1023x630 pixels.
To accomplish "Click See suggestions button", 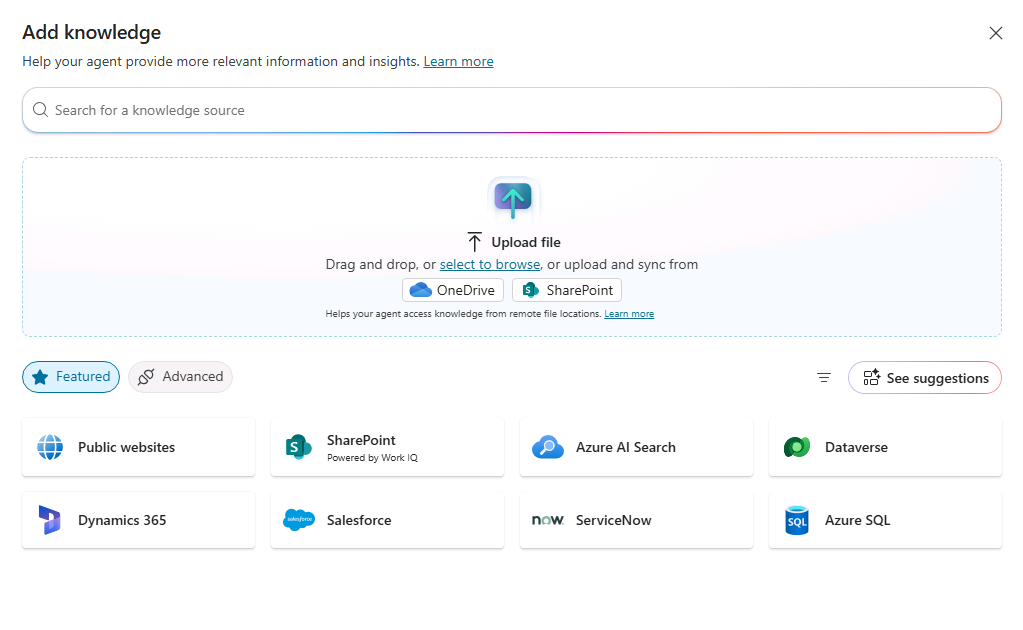I will pyautogui.click(x=924, y=378).
